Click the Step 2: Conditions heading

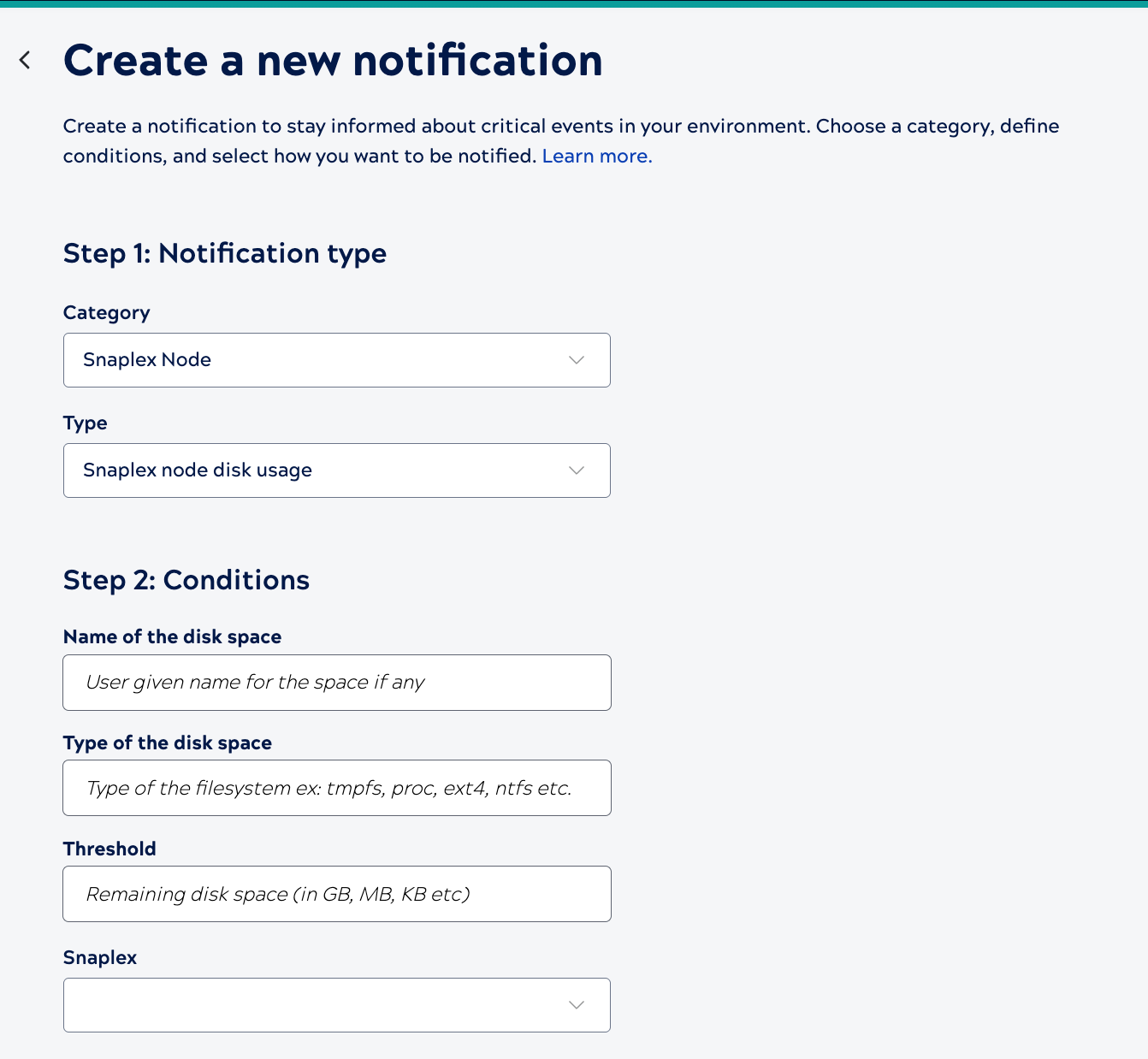(186, 580)
